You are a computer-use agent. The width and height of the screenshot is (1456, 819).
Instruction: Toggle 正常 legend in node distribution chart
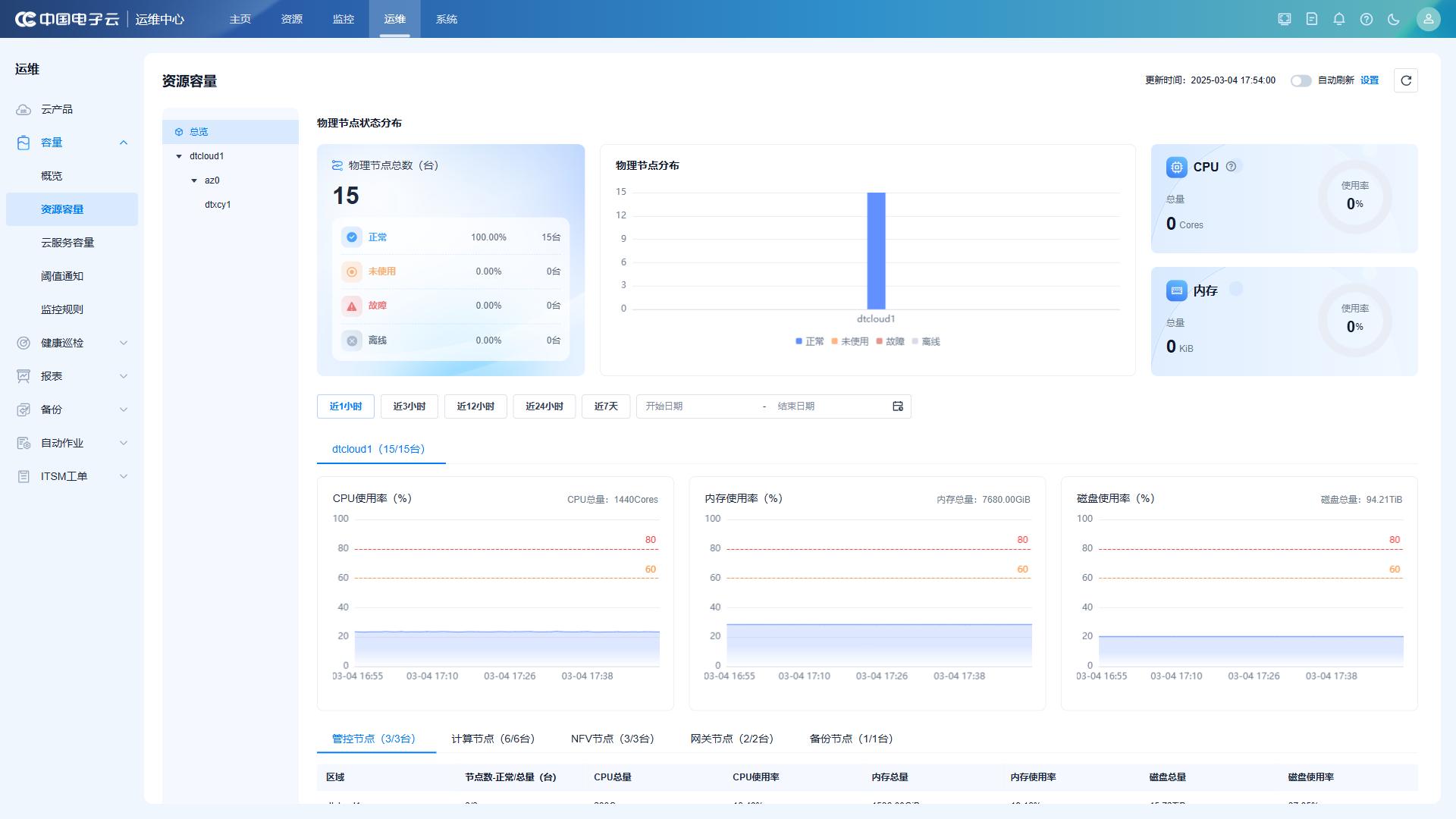pos(810,341)
